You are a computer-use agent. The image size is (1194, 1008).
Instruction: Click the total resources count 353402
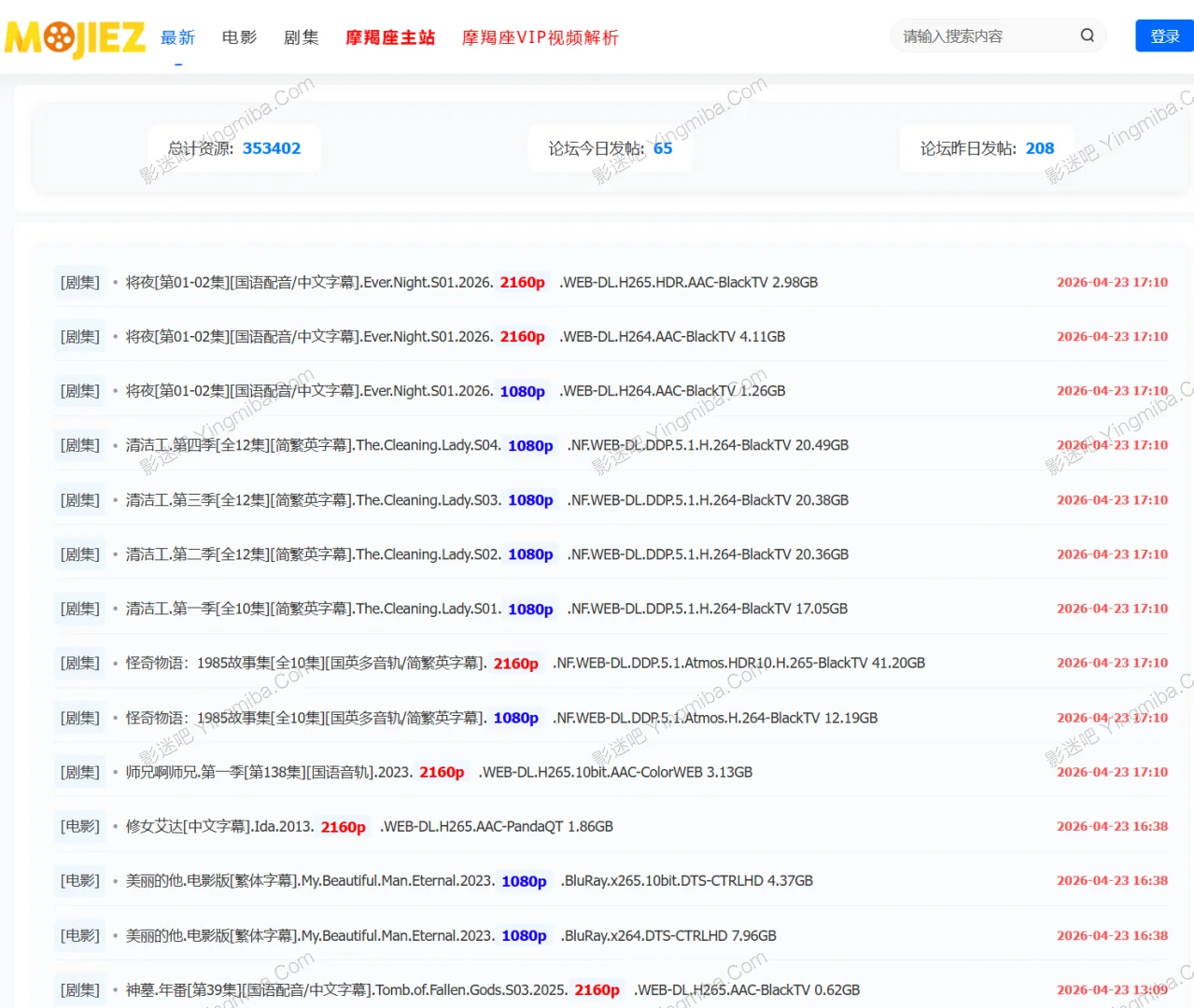[x=272, y=147]
